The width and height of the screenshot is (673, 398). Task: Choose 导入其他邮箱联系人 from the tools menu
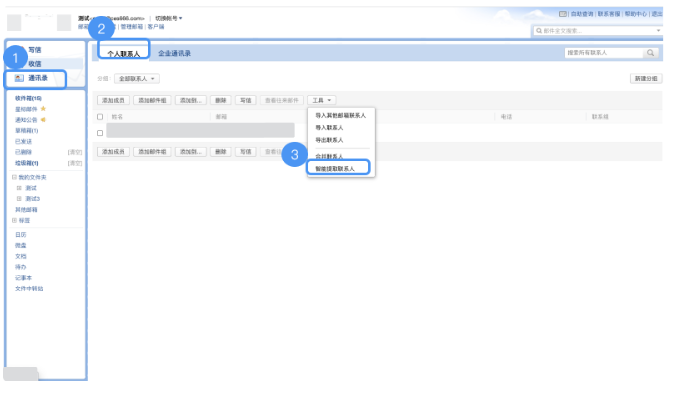[x=341, y=115]
